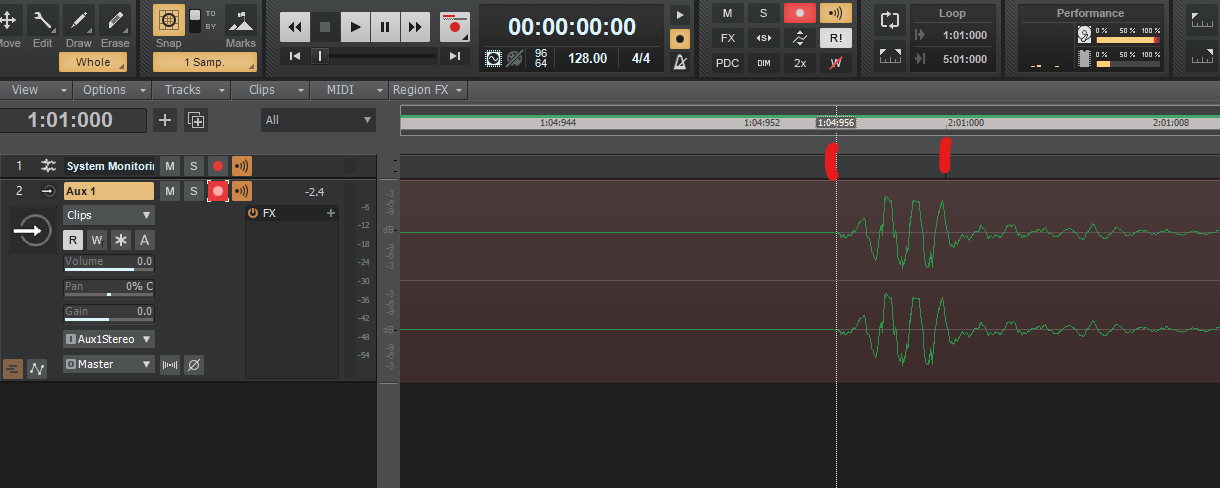
Task: Toggle metronome during record (orange dot) button
Action: pyautogui.click(x=680, y=38)
